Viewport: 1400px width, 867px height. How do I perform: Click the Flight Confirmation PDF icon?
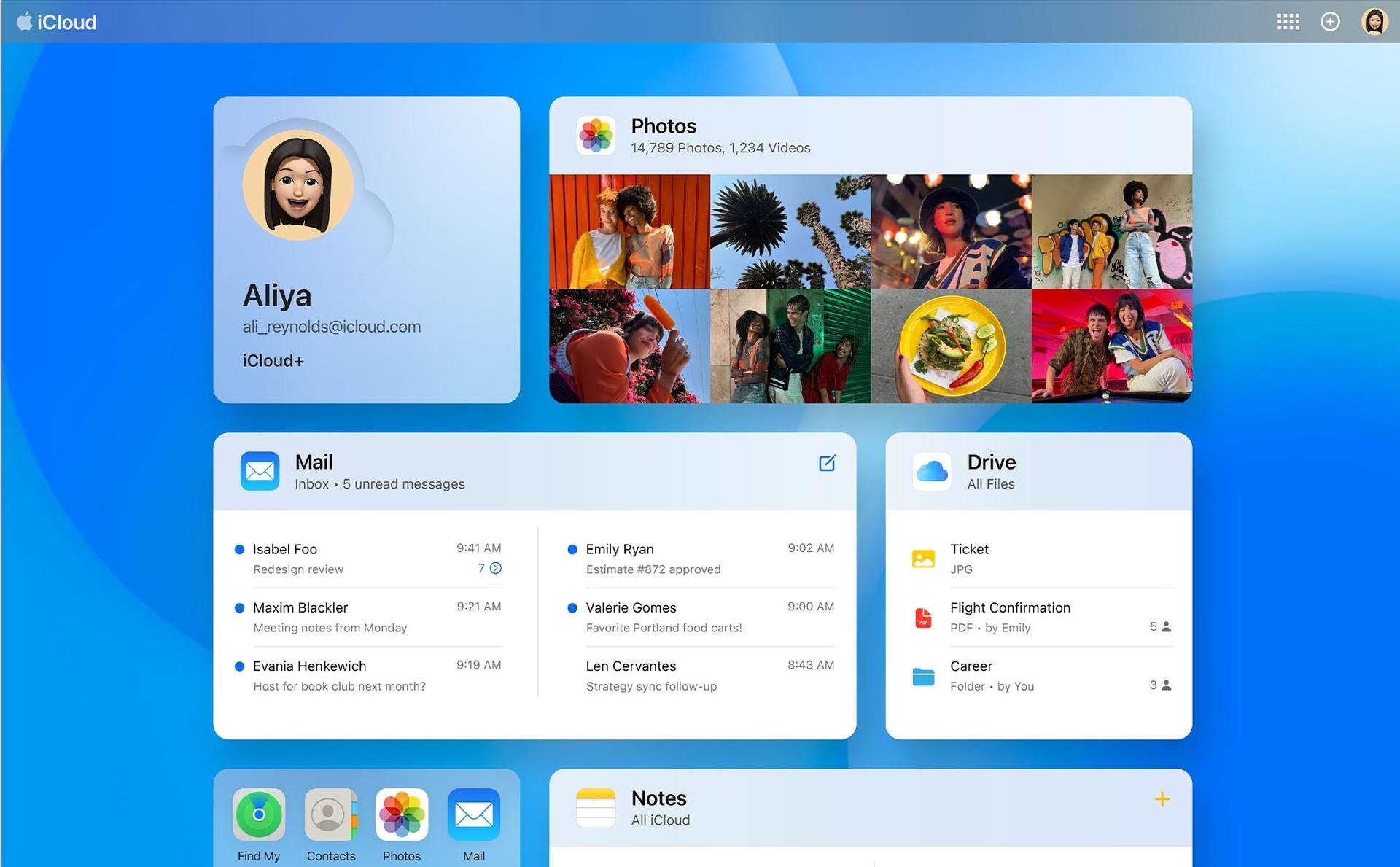(x=923, y=618)
